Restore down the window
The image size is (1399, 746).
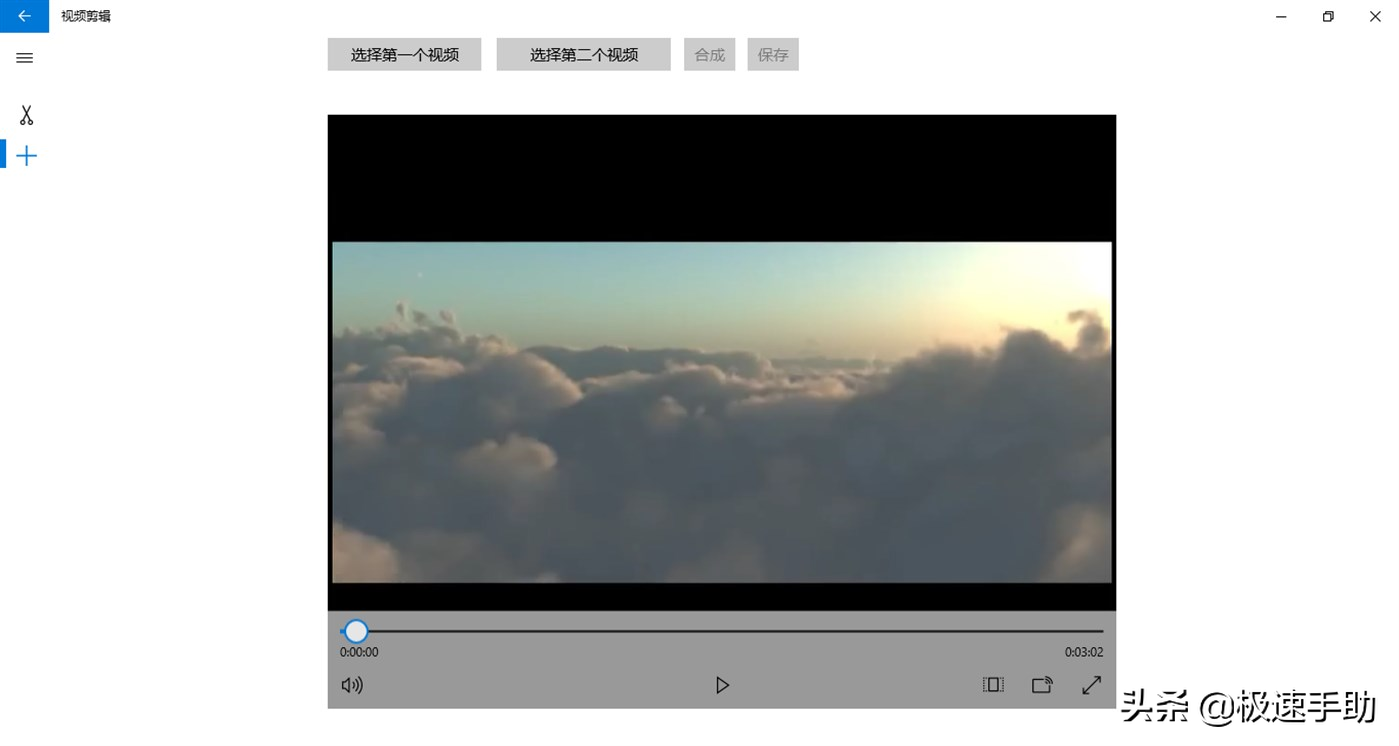pyautogui.click(x=1328, y=16)
